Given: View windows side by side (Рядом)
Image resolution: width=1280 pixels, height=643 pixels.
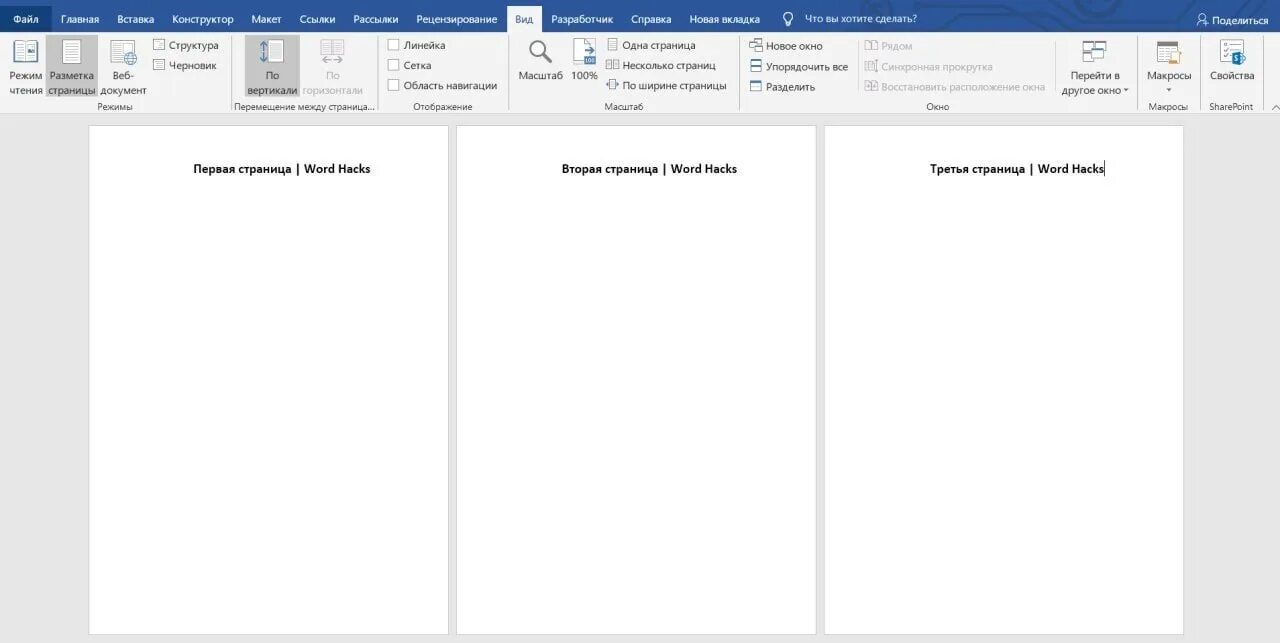Looking at the screenshot, I should (888, 46).
